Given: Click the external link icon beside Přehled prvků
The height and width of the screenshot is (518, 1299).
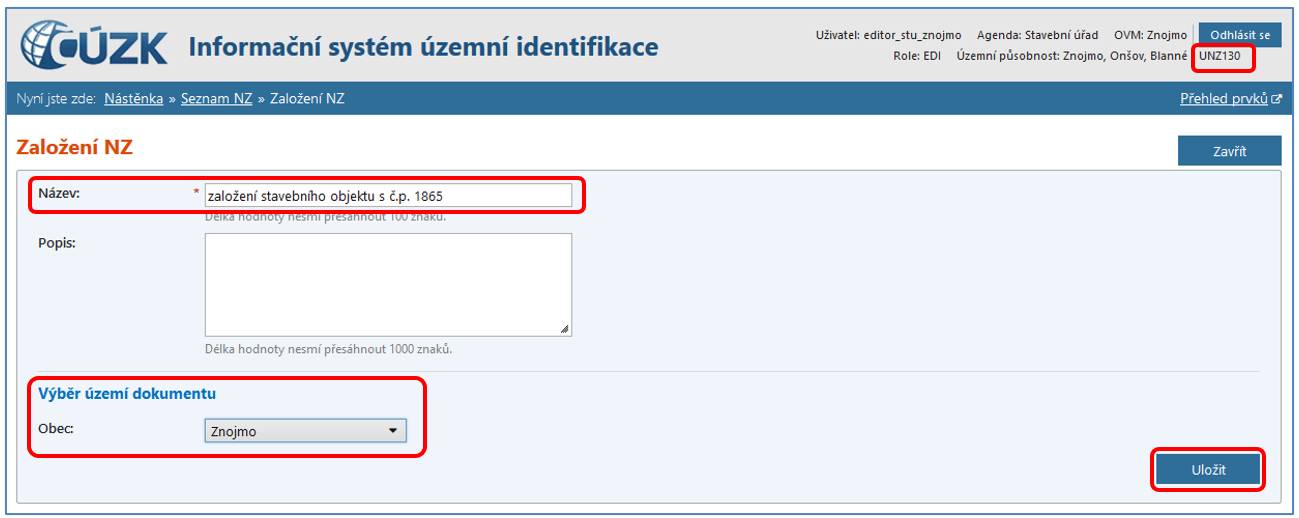Looking at the screenshot, I should (1276, 99).
